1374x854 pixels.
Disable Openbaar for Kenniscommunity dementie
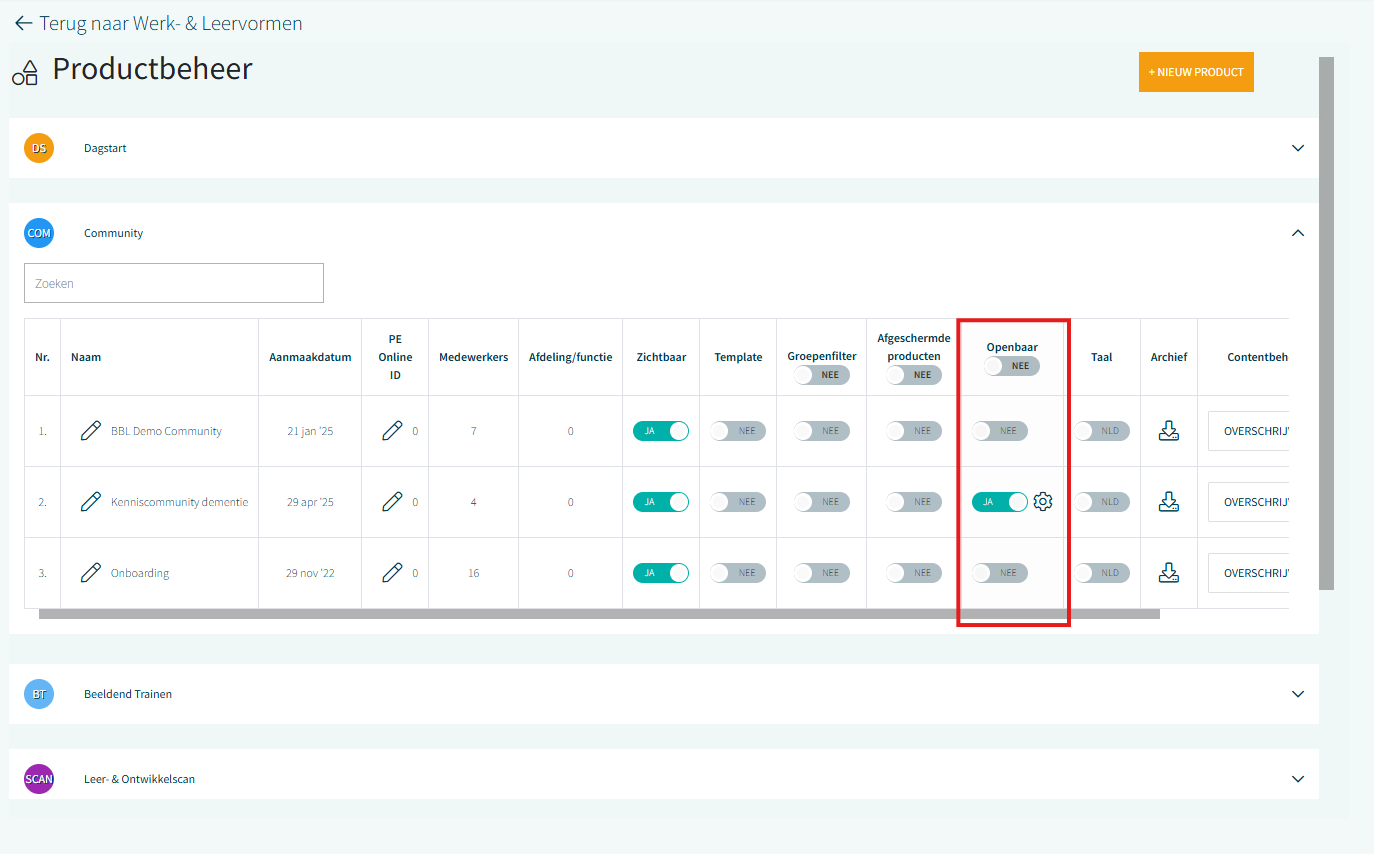pos(999,502)
